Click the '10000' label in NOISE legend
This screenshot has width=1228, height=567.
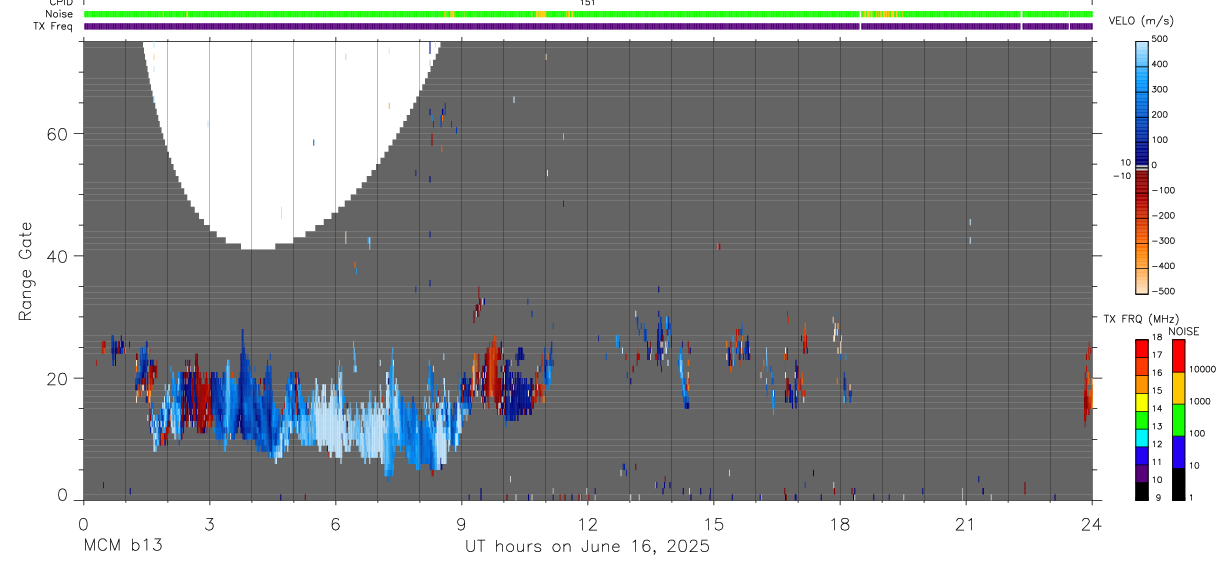point(1203,369)
